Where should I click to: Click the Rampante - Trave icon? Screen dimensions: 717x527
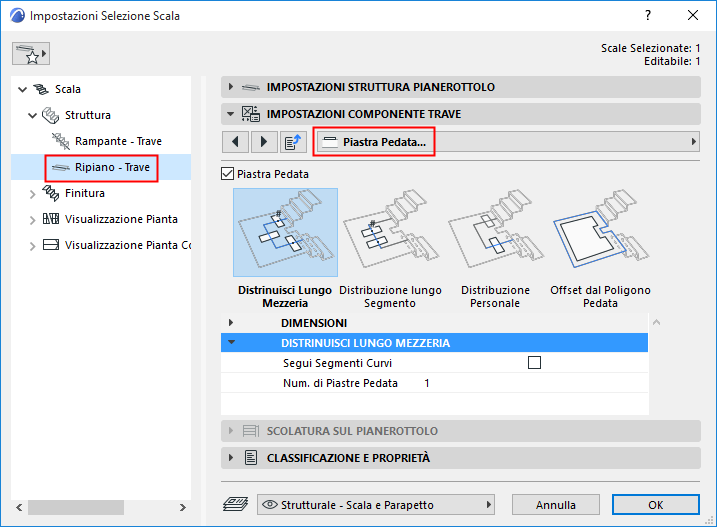click(61, 141)
